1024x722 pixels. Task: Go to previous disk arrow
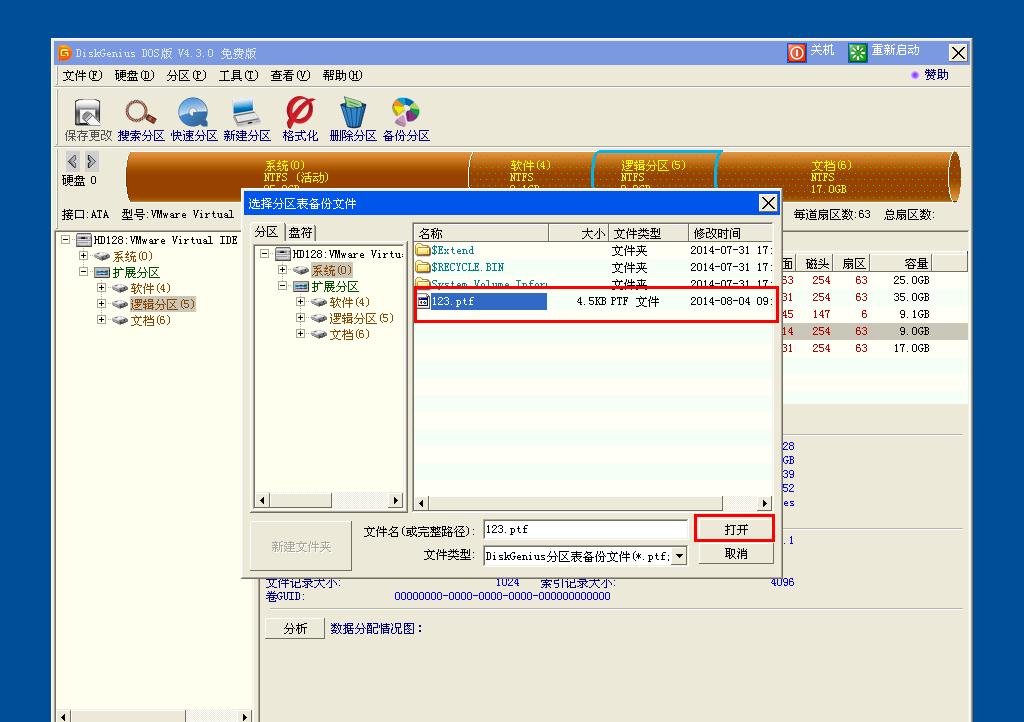coord(72,161)
